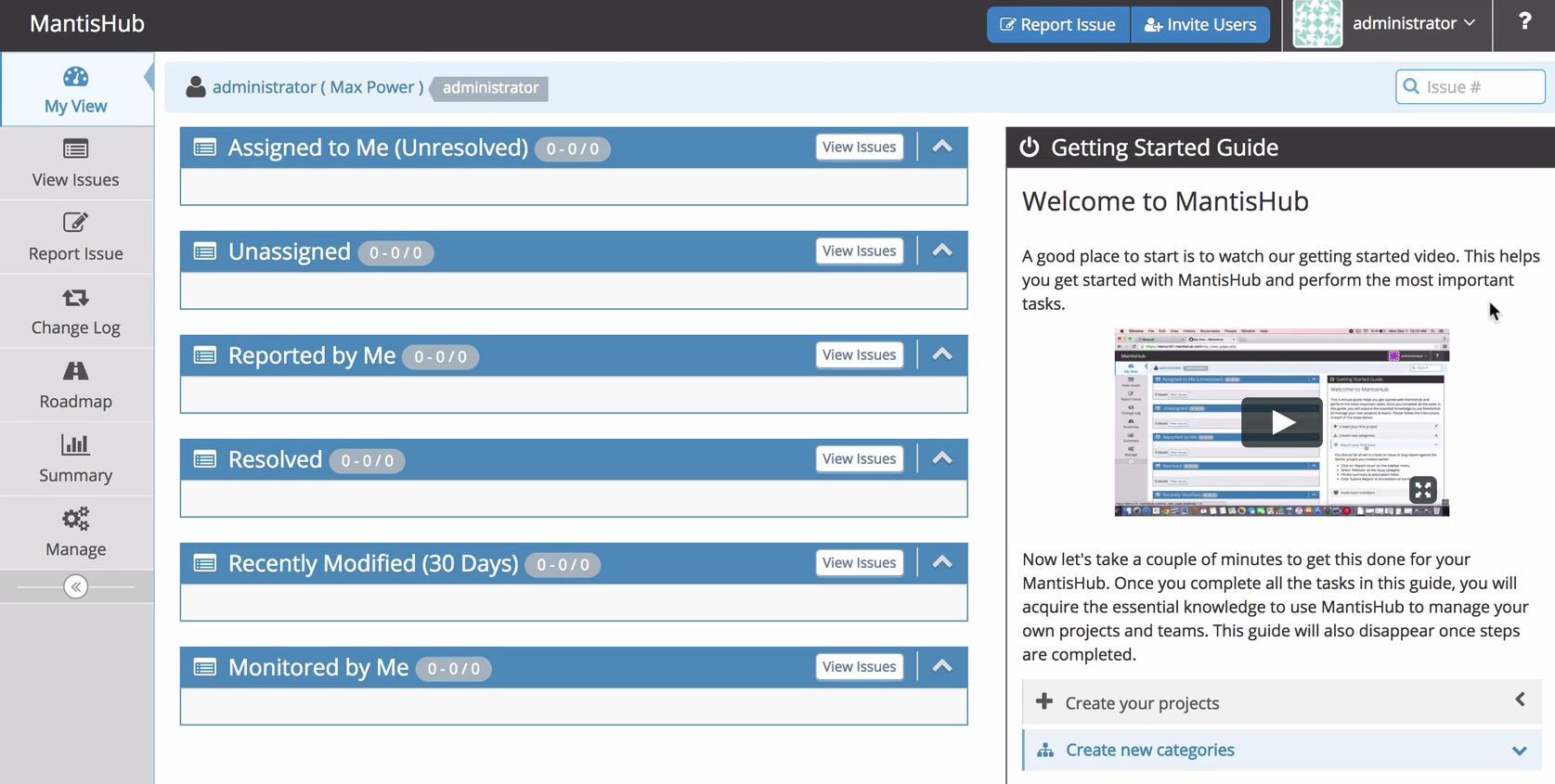Viewport: 1555px width, 784px height.
Task: Collapse the sidebar with the double-chevron button
Action: point(76,586)
